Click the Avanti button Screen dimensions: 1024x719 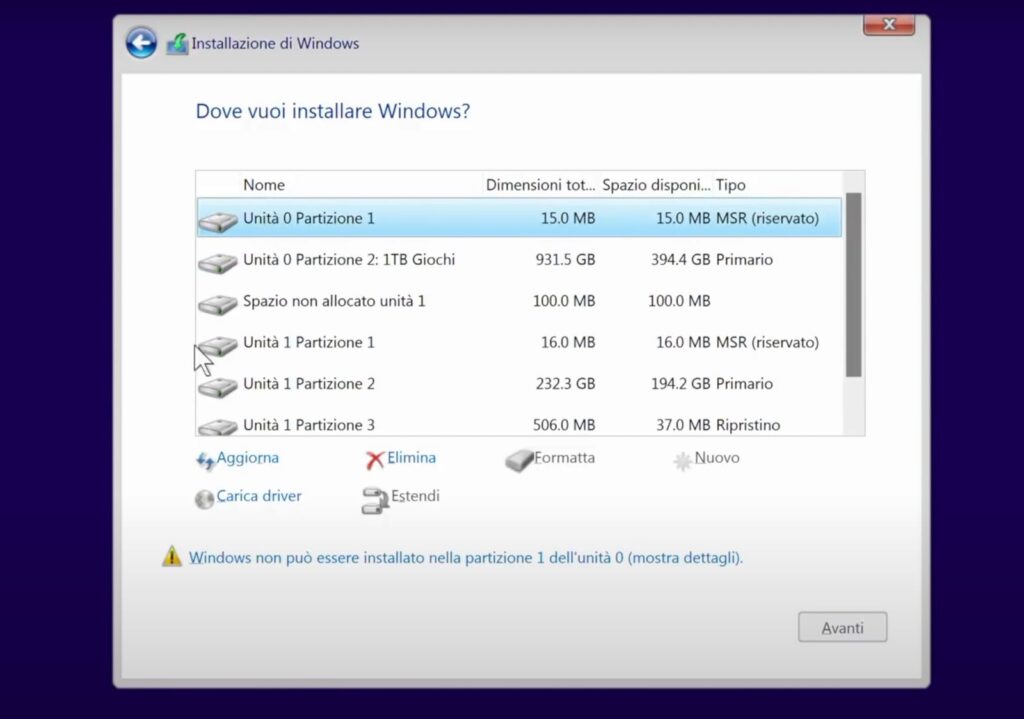point(842,627)
